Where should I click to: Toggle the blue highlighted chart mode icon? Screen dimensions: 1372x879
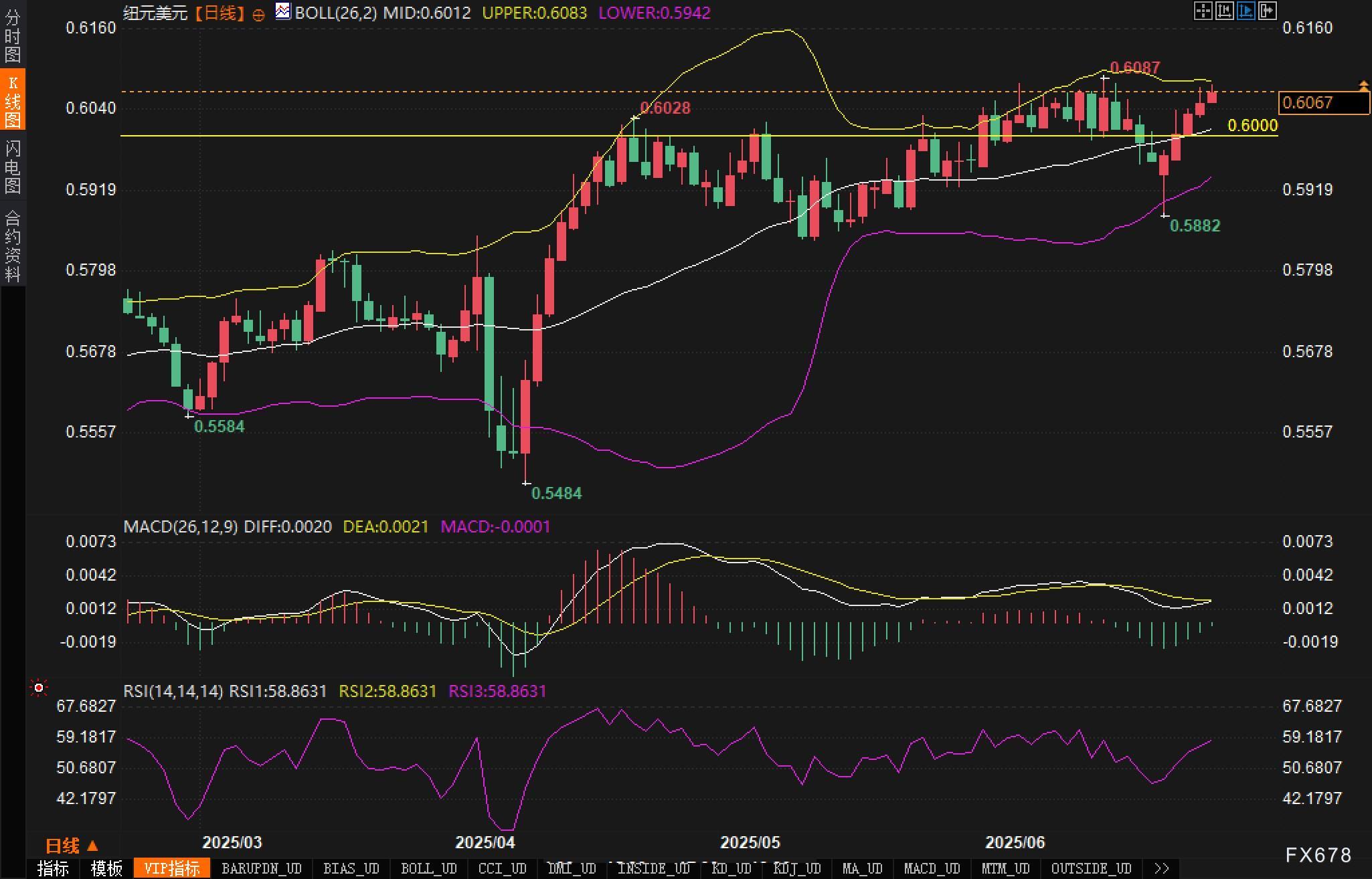click(x=1246, y=11)
